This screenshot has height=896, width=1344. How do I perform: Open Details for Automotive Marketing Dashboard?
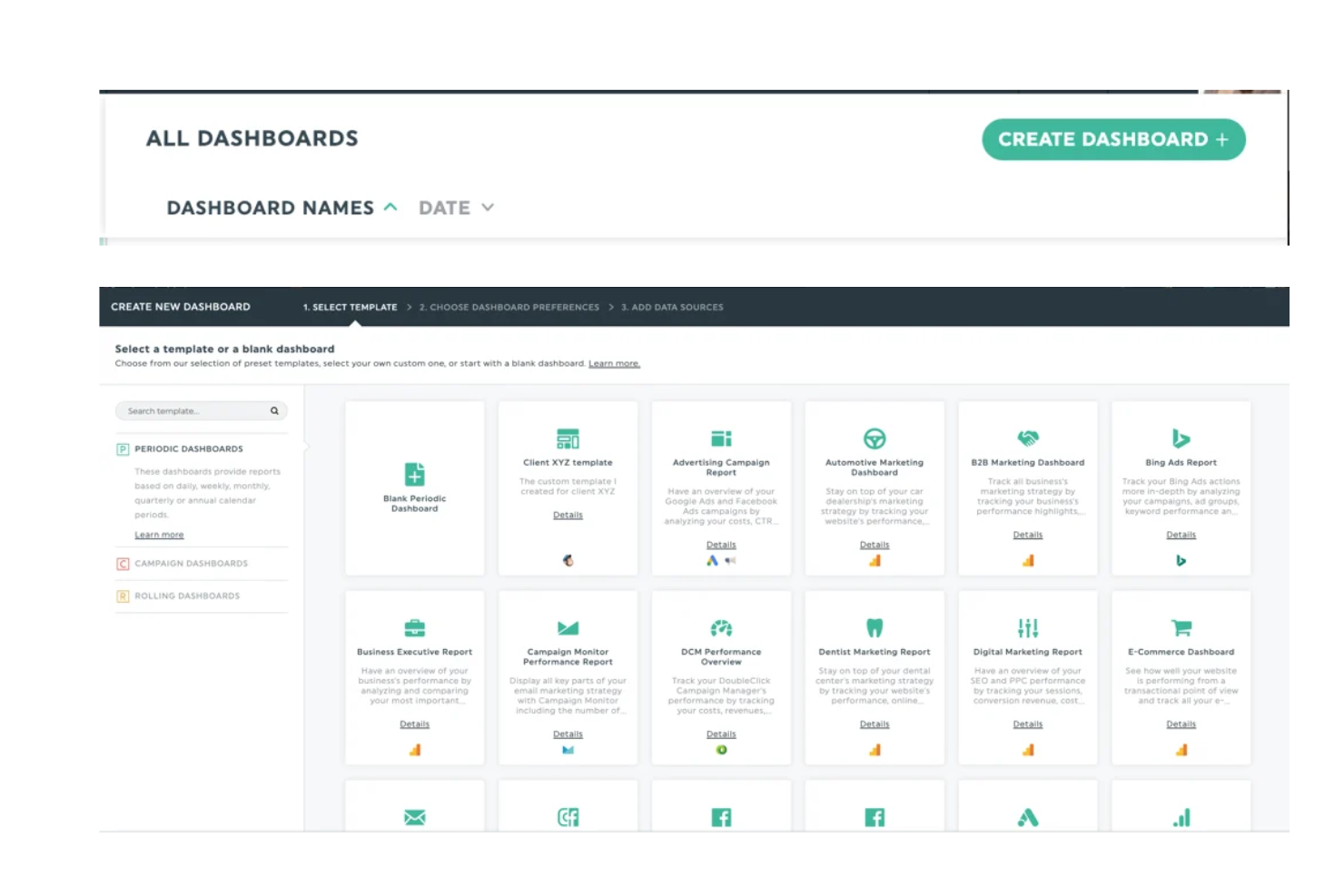pyautogui.click(x=875, y=545)
